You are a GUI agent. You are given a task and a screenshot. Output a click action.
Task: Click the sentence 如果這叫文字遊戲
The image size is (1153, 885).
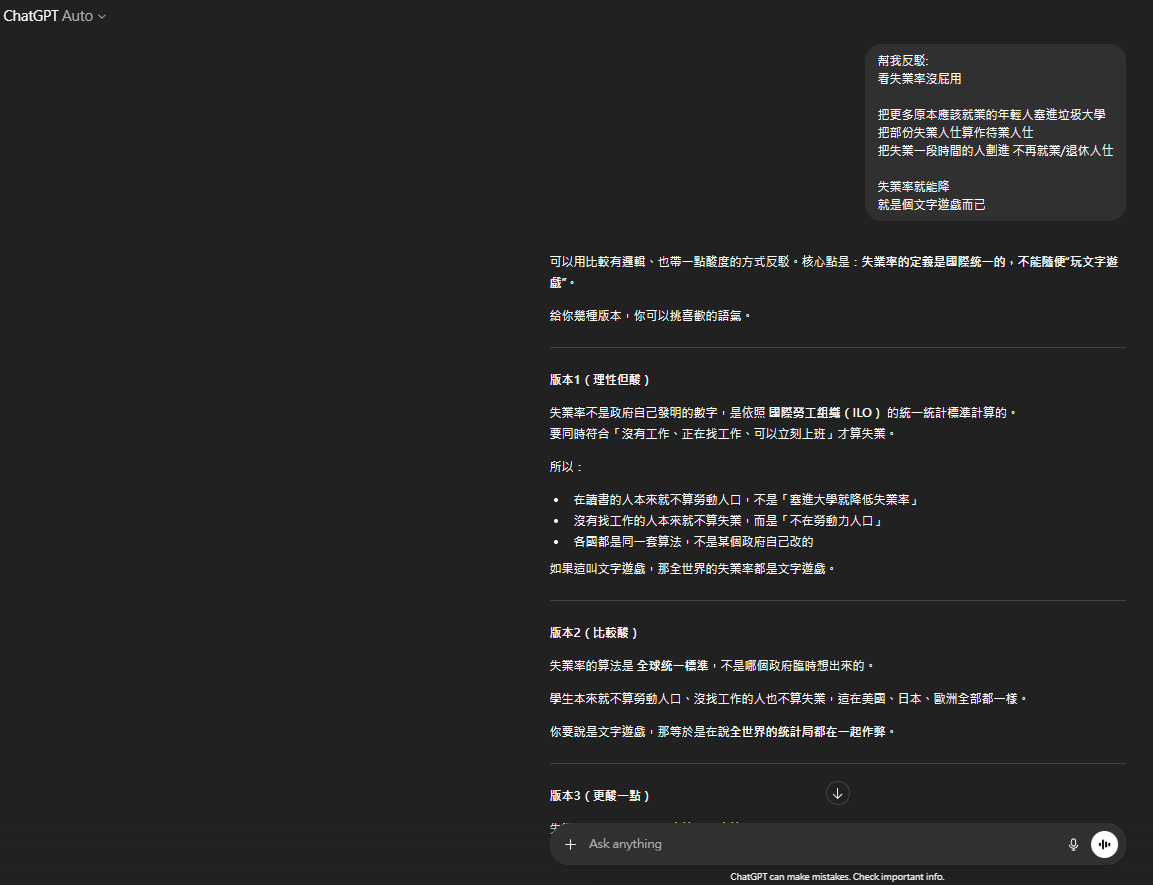point(692,568)
